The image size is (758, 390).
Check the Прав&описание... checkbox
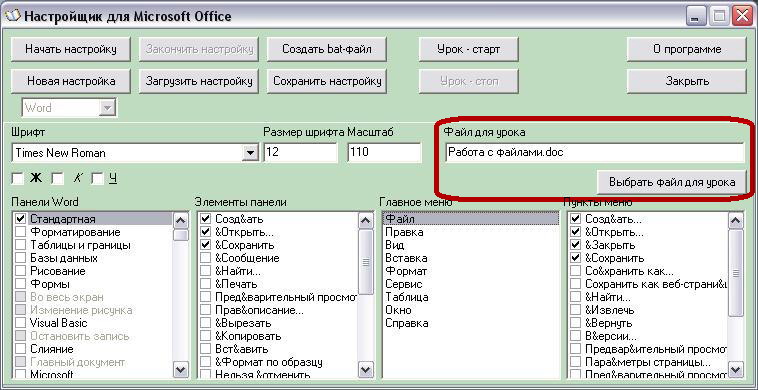205,310
